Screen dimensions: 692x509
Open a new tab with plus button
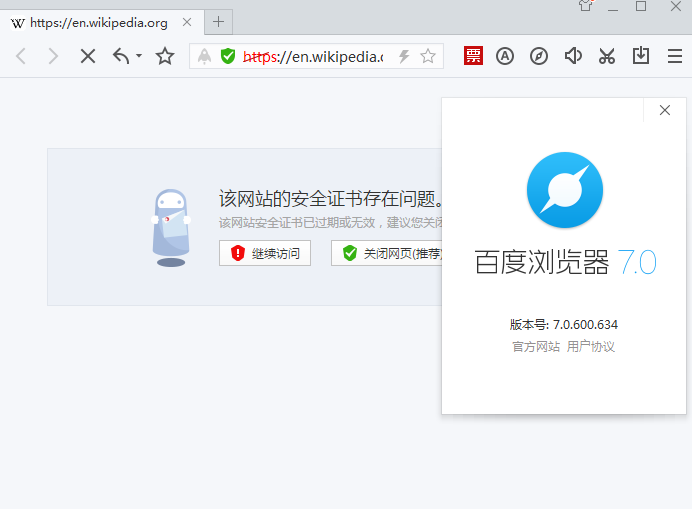click(218, 22)
